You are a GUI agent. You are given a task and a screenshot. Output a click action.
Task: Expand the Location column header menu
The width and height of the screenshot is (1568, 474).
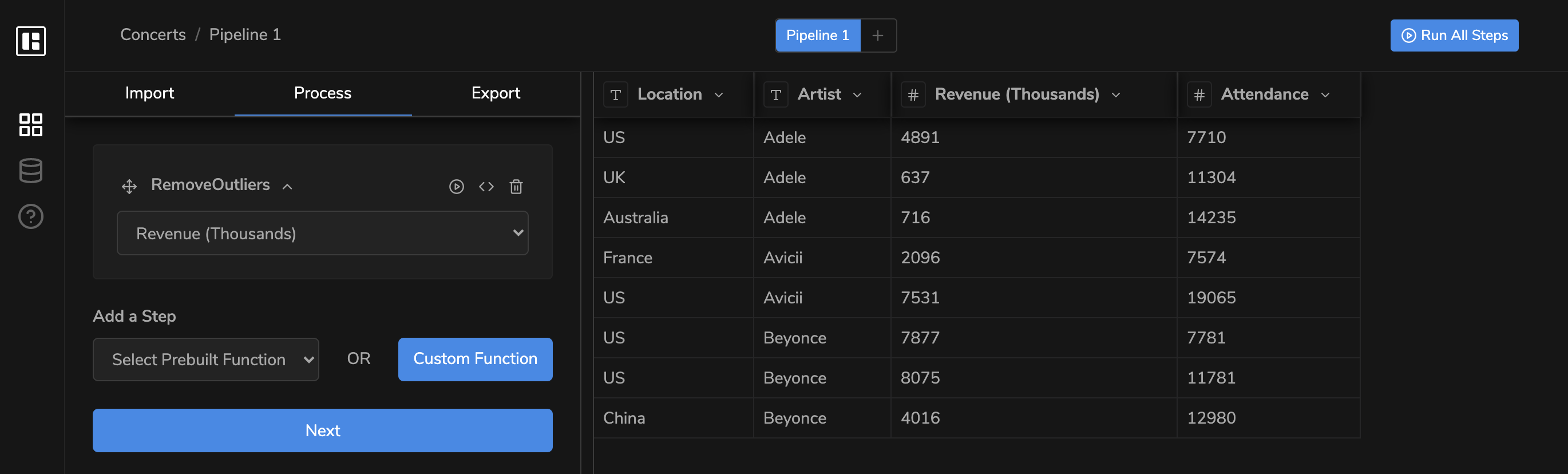coord(719,94)
